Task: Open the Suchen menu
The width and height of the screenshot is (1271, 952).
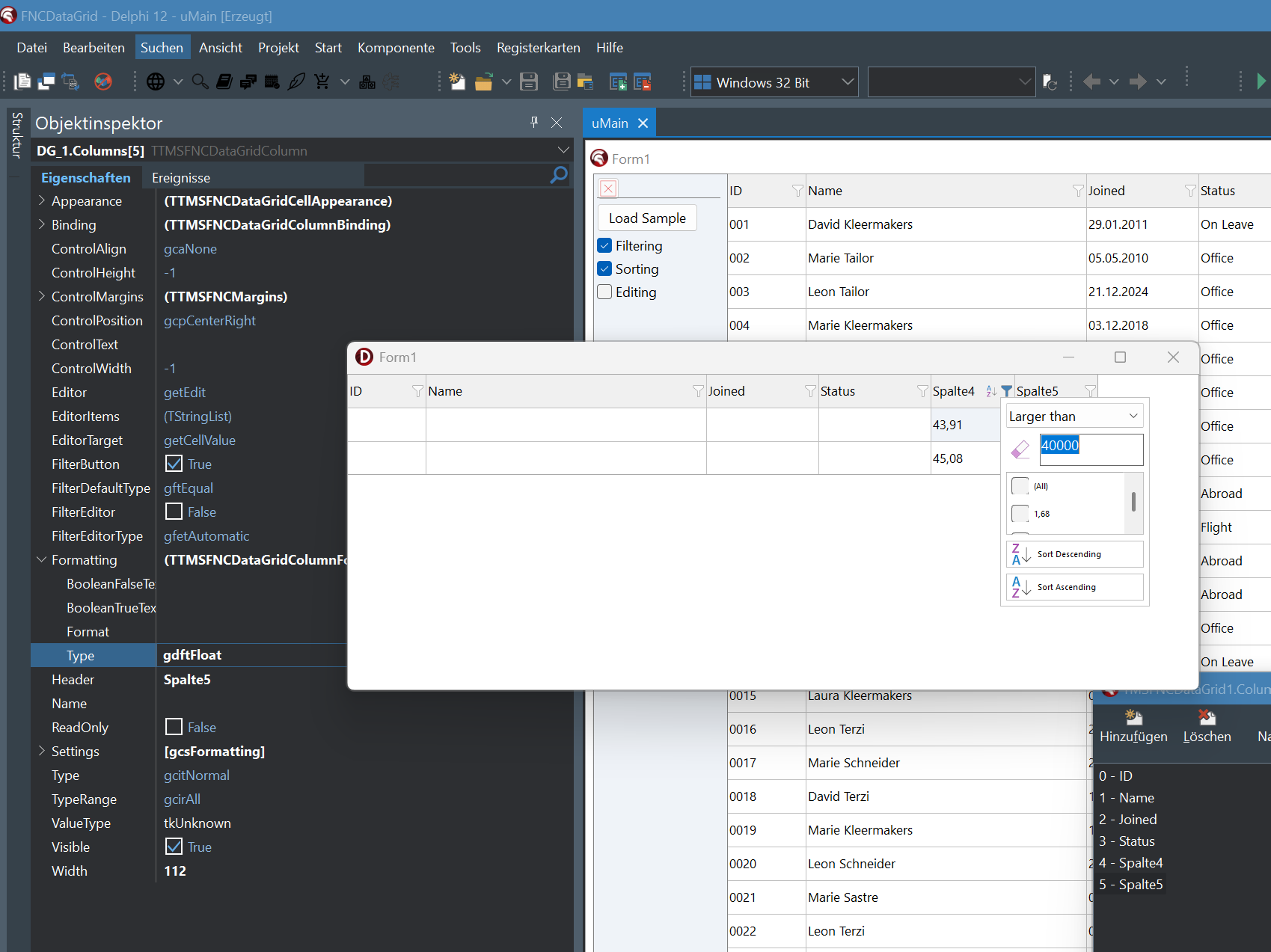Action: [162, 47]
